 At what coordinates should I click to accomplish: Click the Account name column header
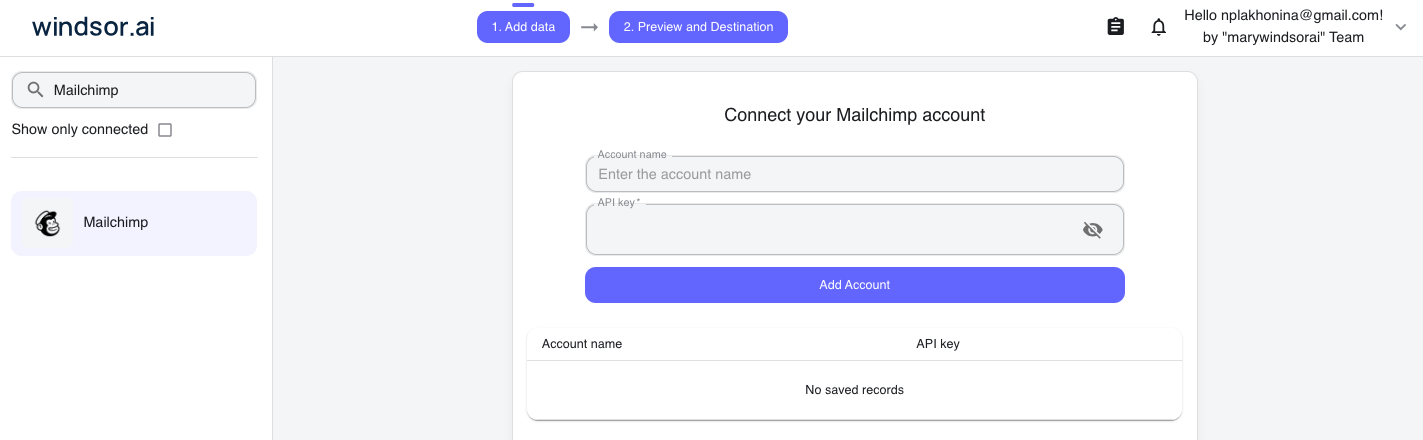[x=582, y=344]
